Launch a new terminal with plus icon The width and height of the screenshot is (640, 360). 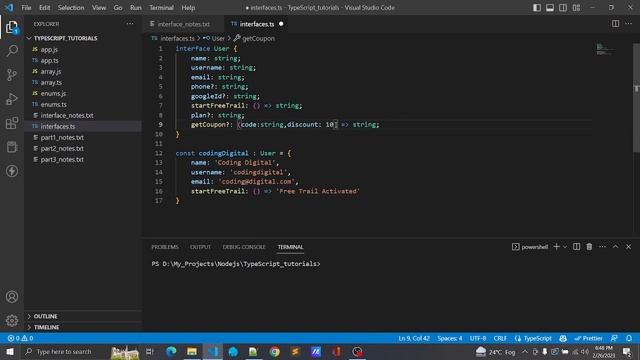coord(556,247)
